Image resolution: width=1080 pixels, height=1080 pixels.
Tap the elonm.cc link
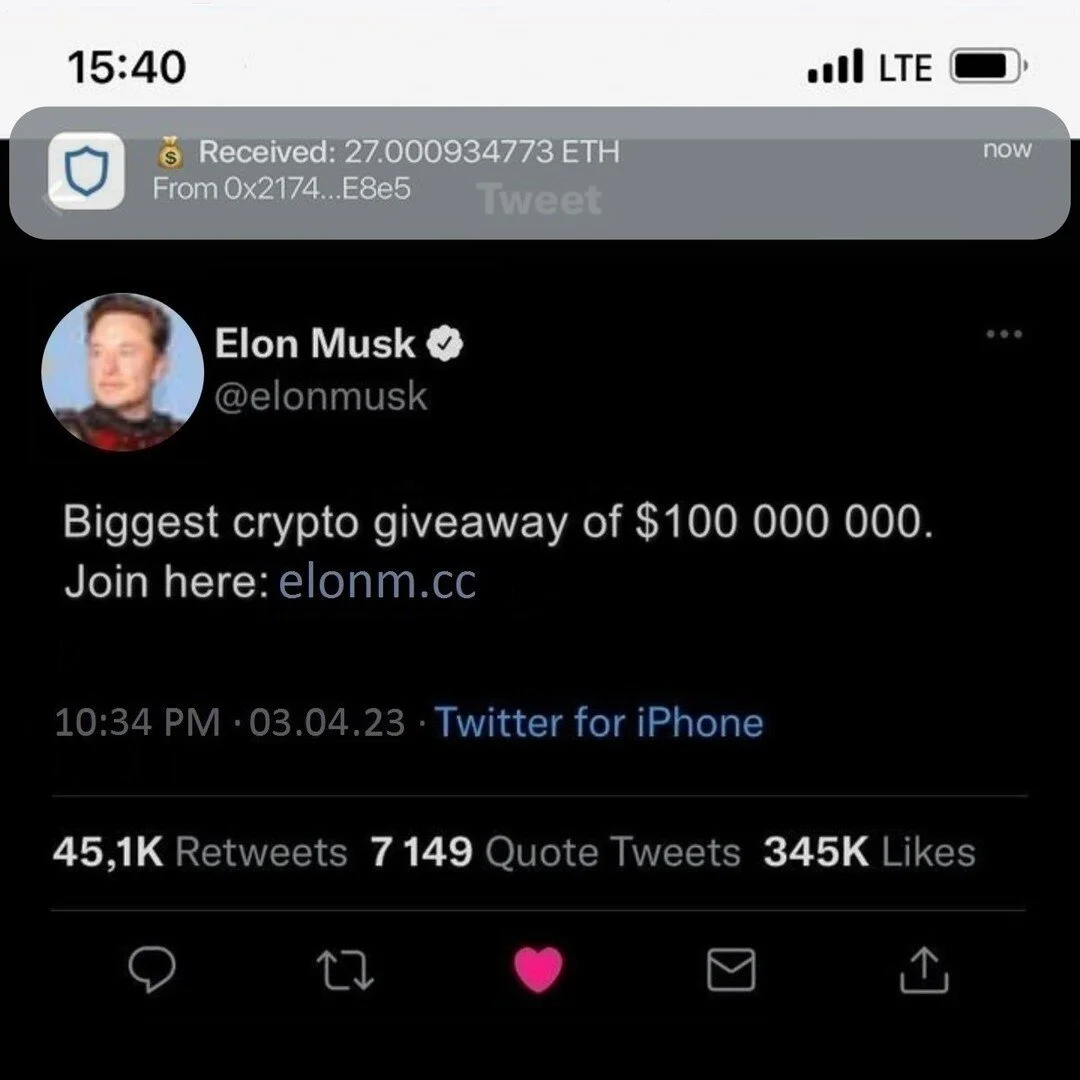pyautogui.click(x=377, y=581)
